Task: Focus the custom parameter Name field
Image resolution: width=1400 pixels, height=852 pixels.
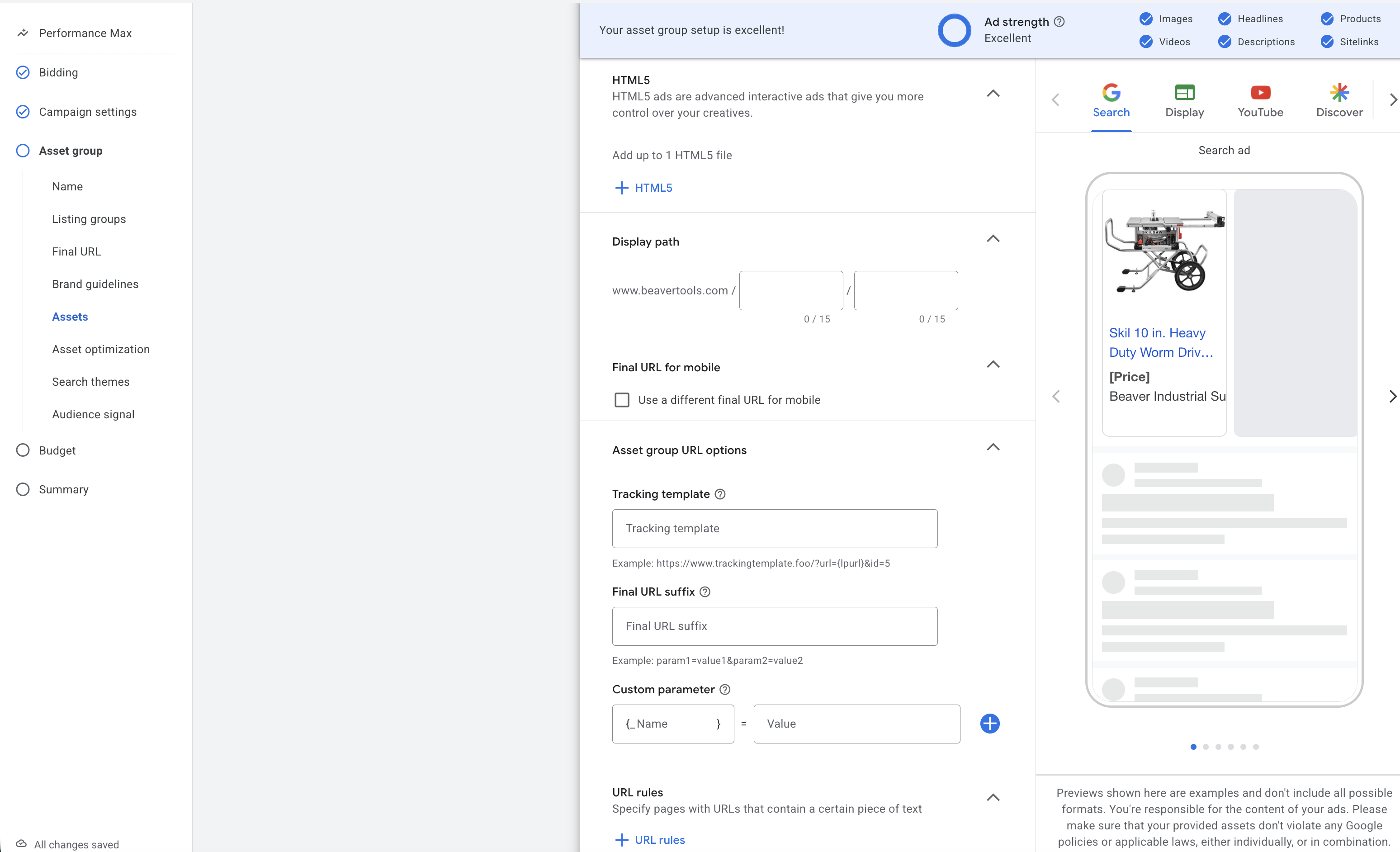Action: (x=673, y=724)
